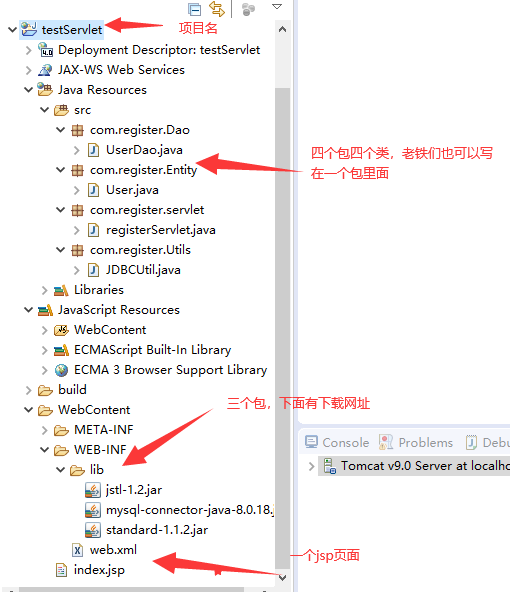Collapse the com.register.Dao package
Screen dimensions: 510x592
(x=60, y=130)
